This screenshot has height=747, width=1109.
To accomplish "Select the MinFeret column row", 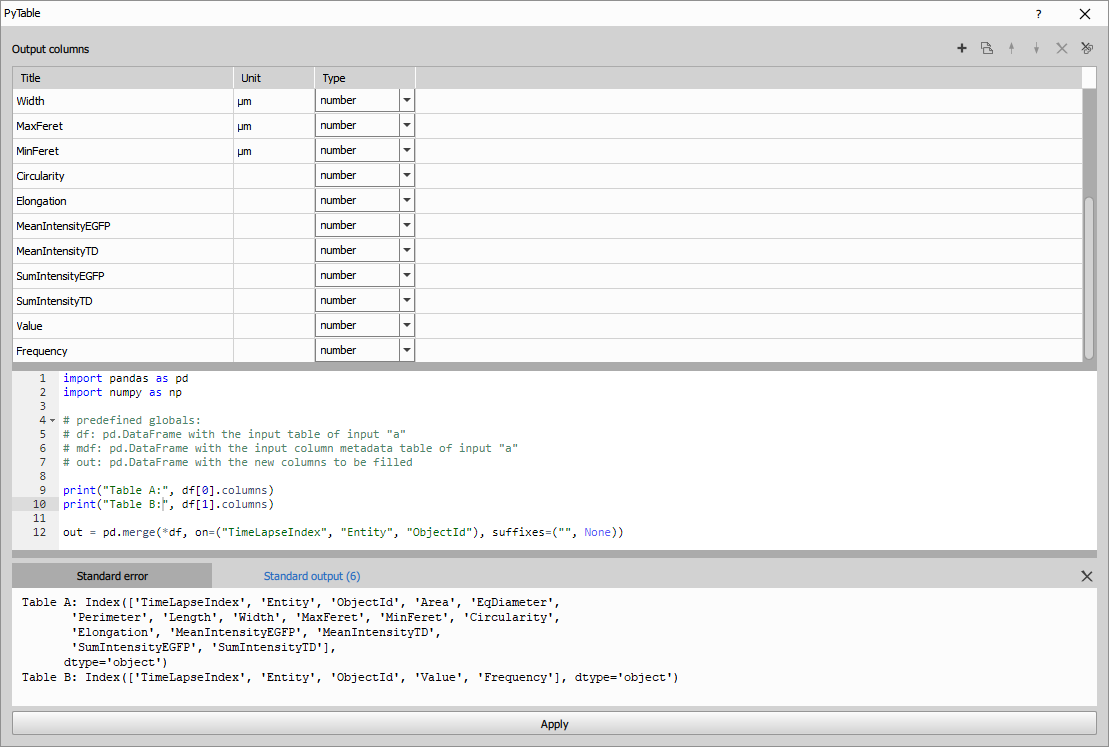I will pyautogui.click(x=120, y=150).
